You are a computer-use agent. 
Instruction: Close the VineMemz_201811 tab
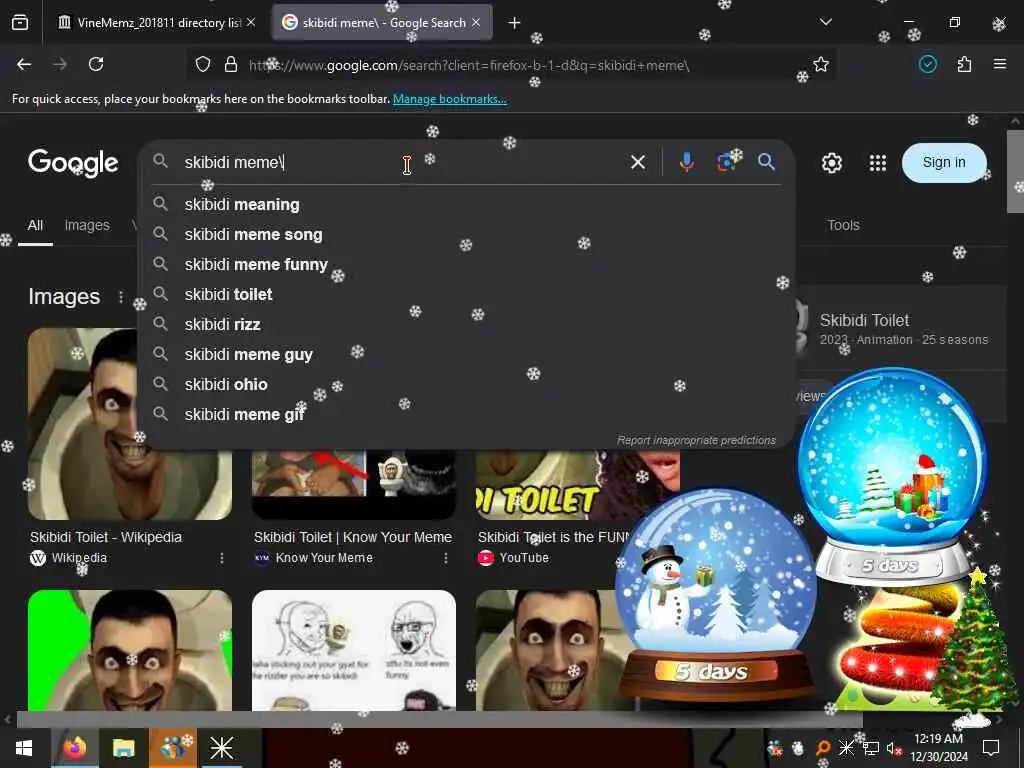click(x=251, y=23)
